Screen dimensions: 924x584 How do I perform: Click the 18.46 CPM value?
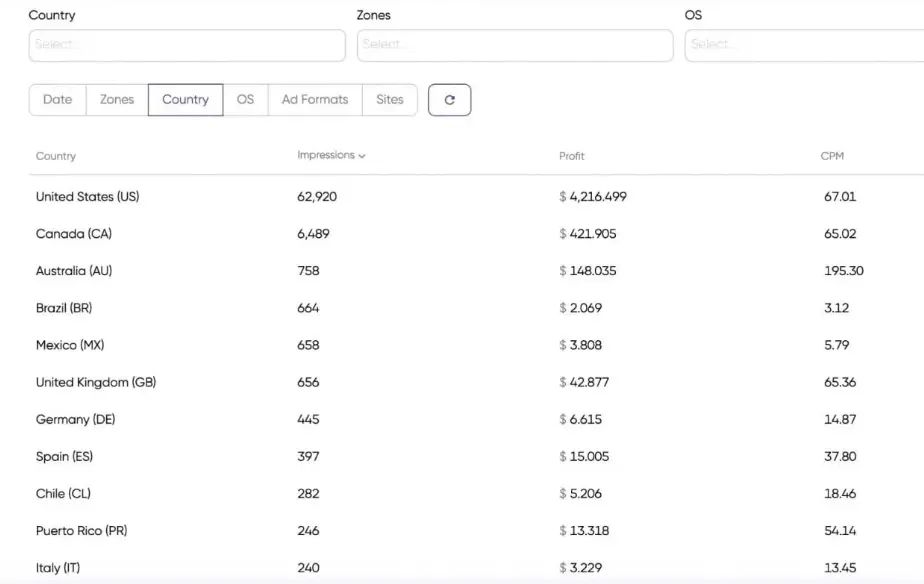point(840,494)
